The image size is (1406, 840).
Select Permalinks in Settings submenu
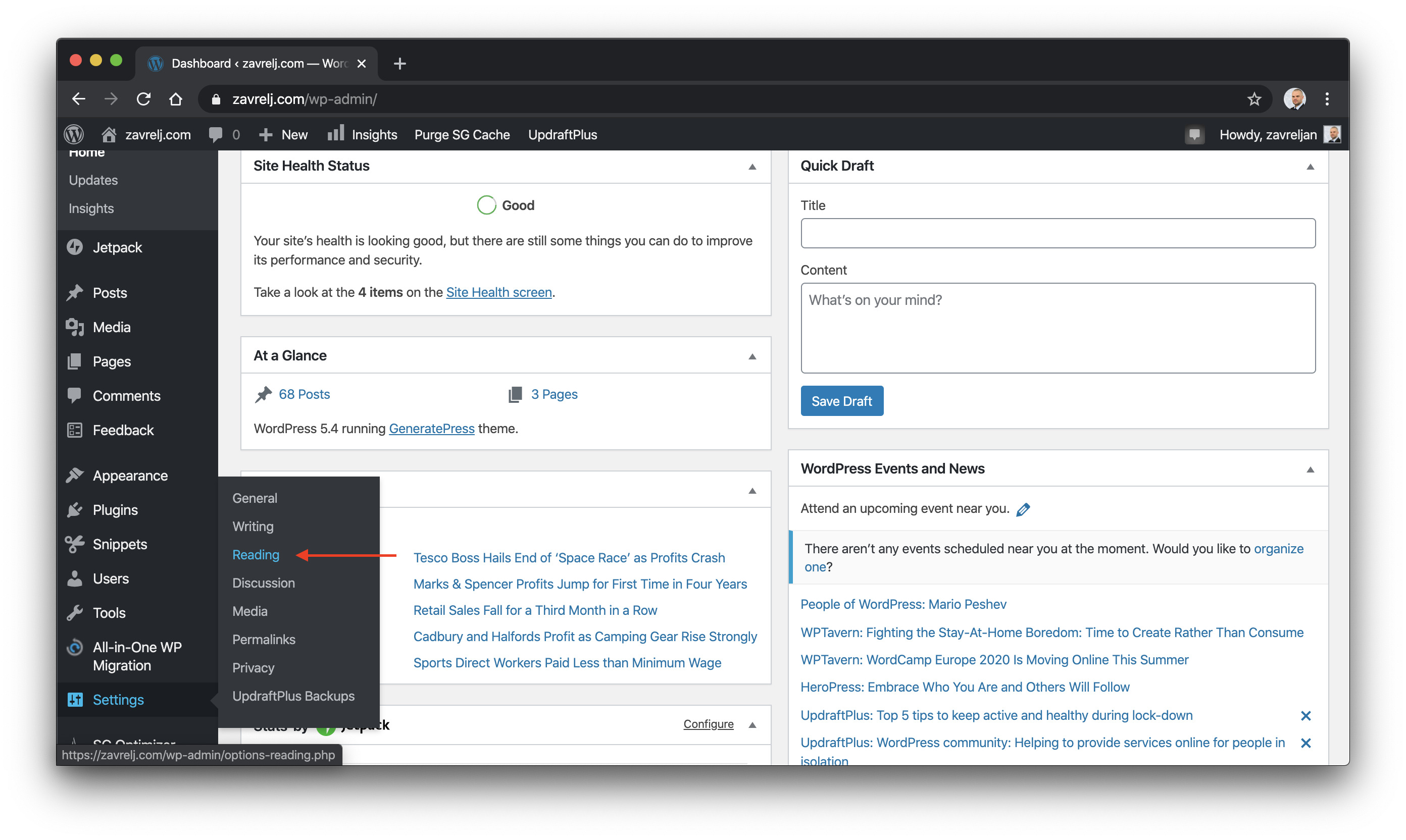point(264,640)
